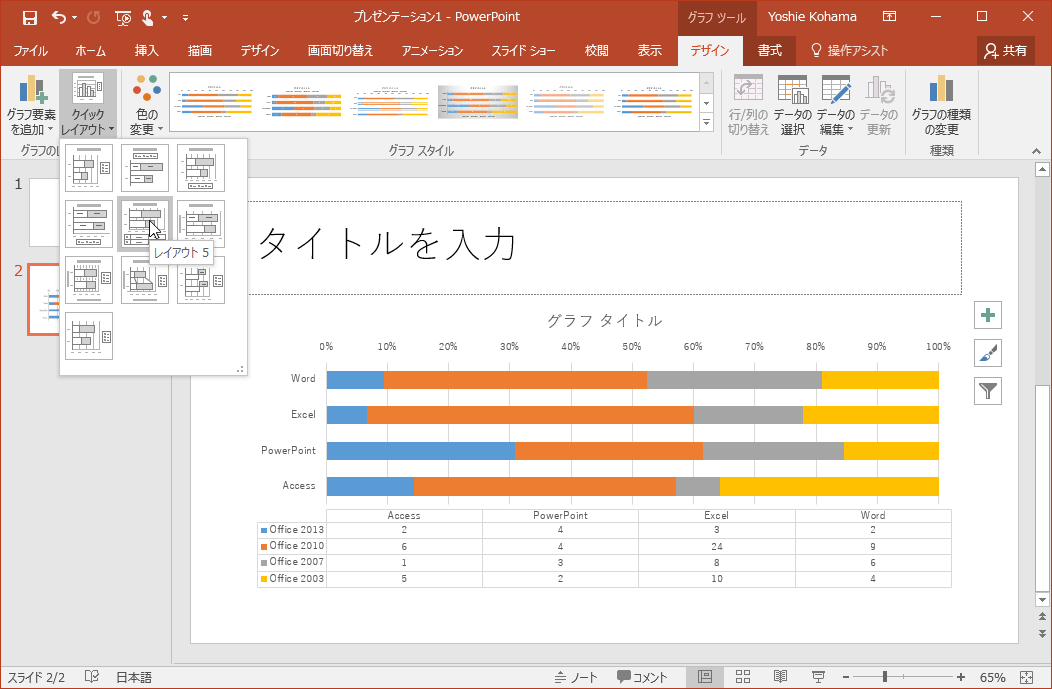Expand the chart styles gallery More arrow
The width and height of the screenshot is (1052, 689).
pos(706,123)
